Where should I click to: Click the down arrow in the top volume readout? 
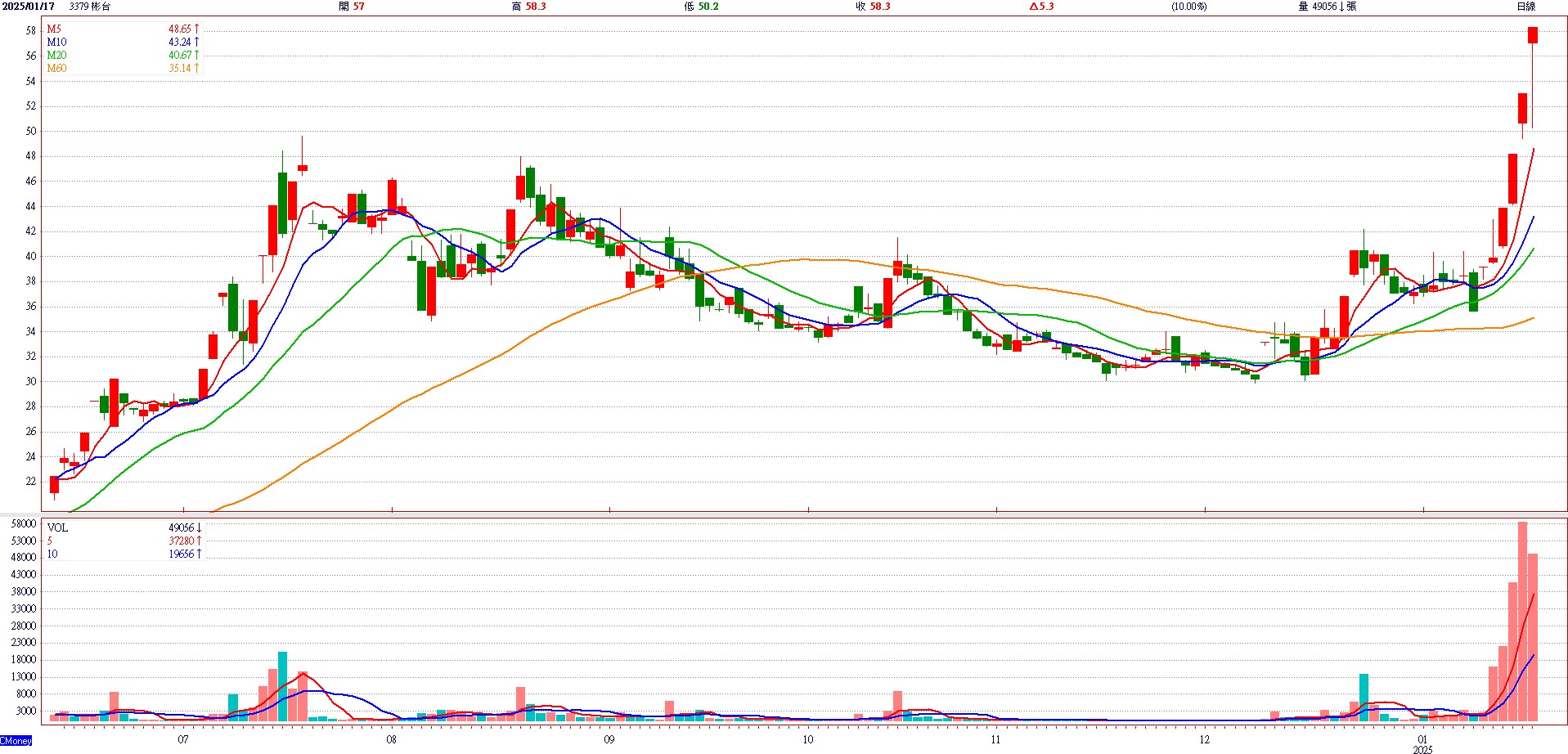point(1341,7)
